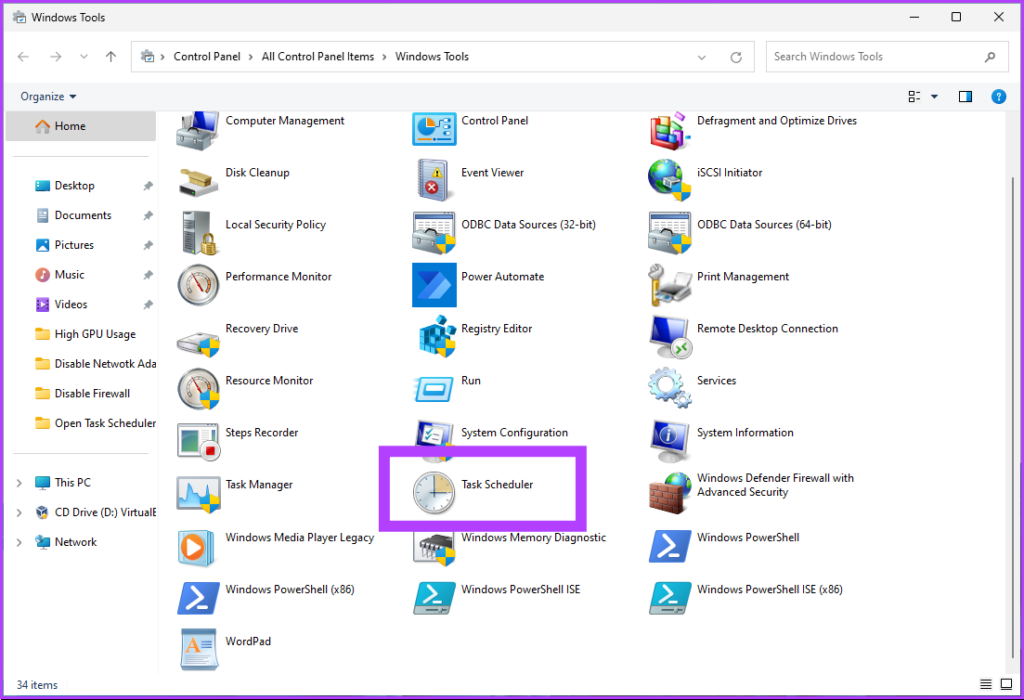
Task: Expand the Network tree node
Action: point(19,542)
